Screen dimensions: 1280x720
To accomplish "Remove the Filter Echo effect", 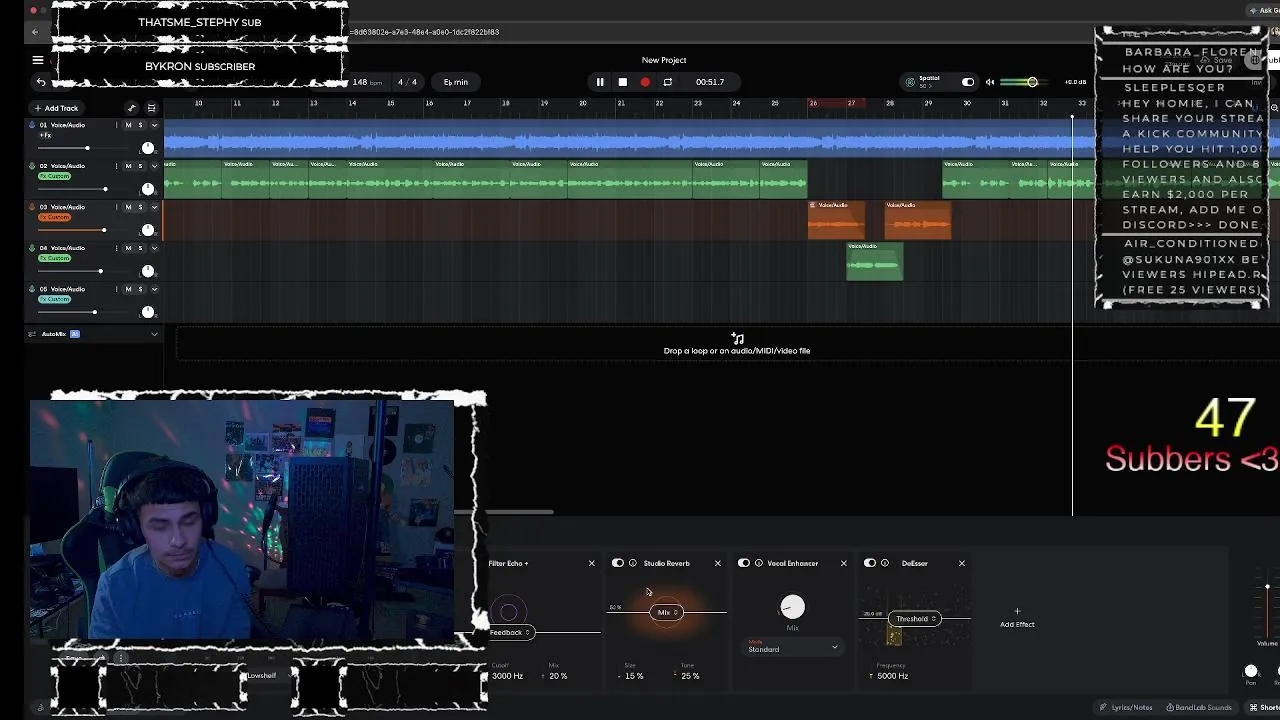I will tap(591, 563).
